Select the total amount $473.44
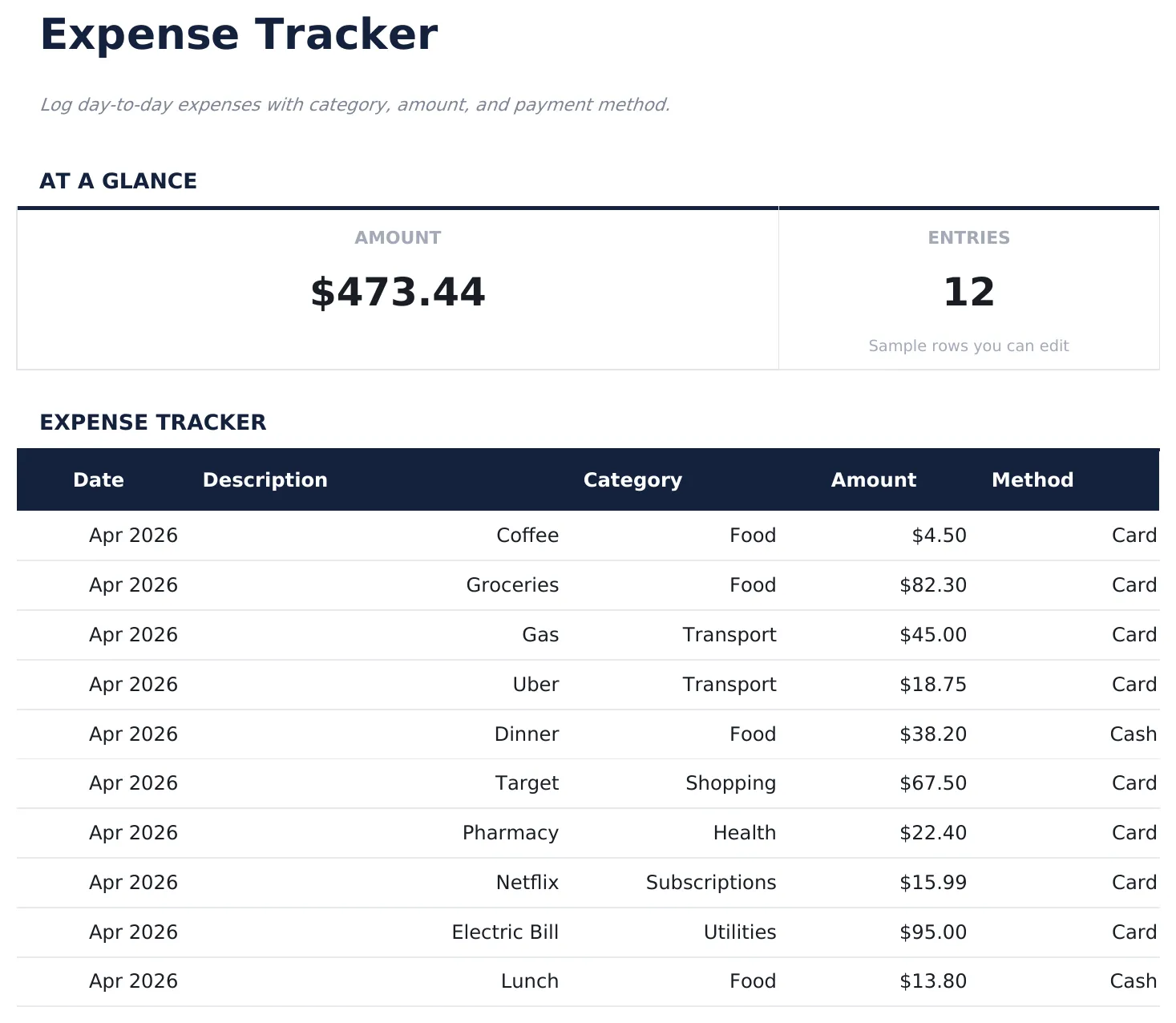 coord(398,292)
